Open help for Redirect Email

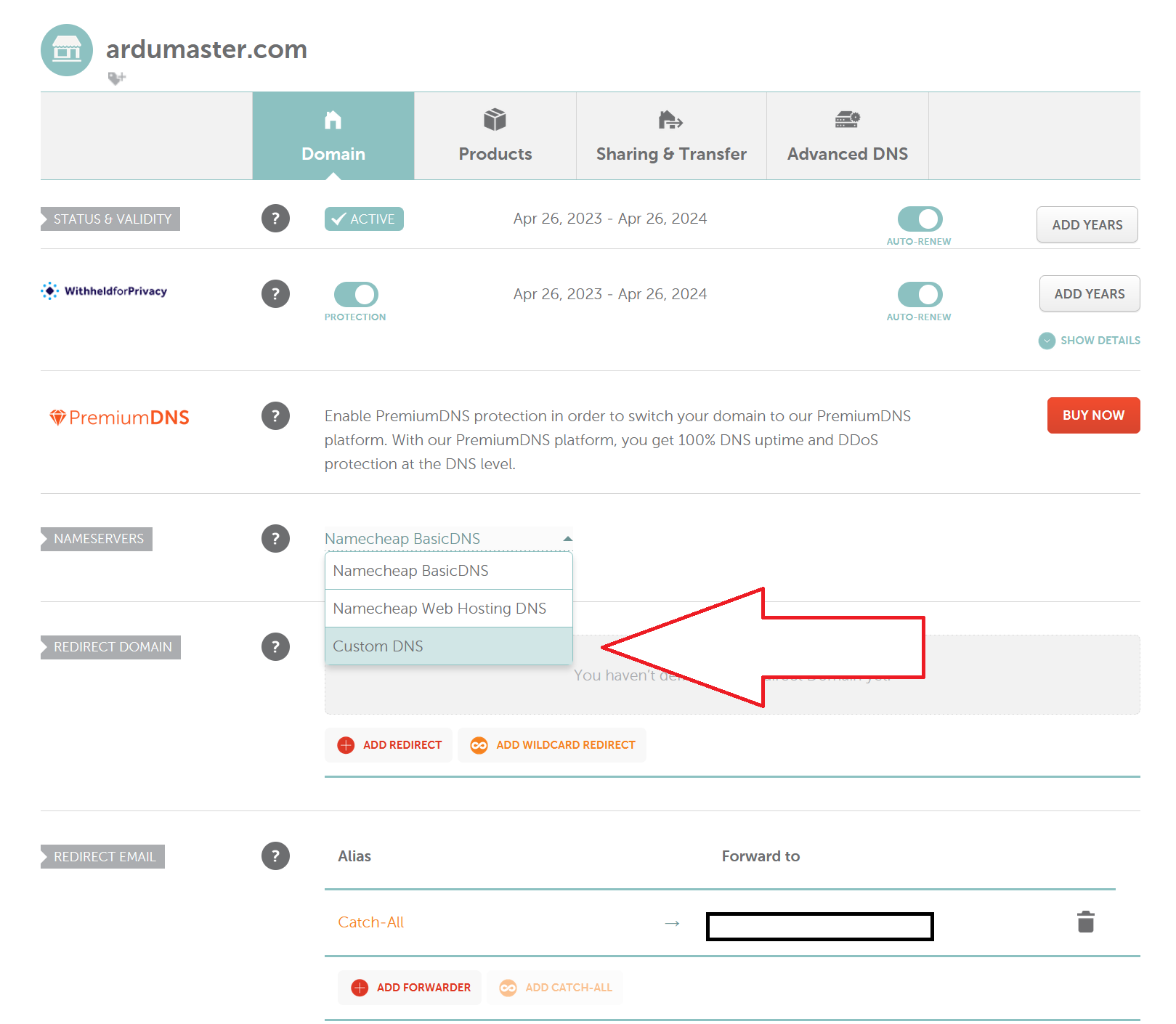275,856
